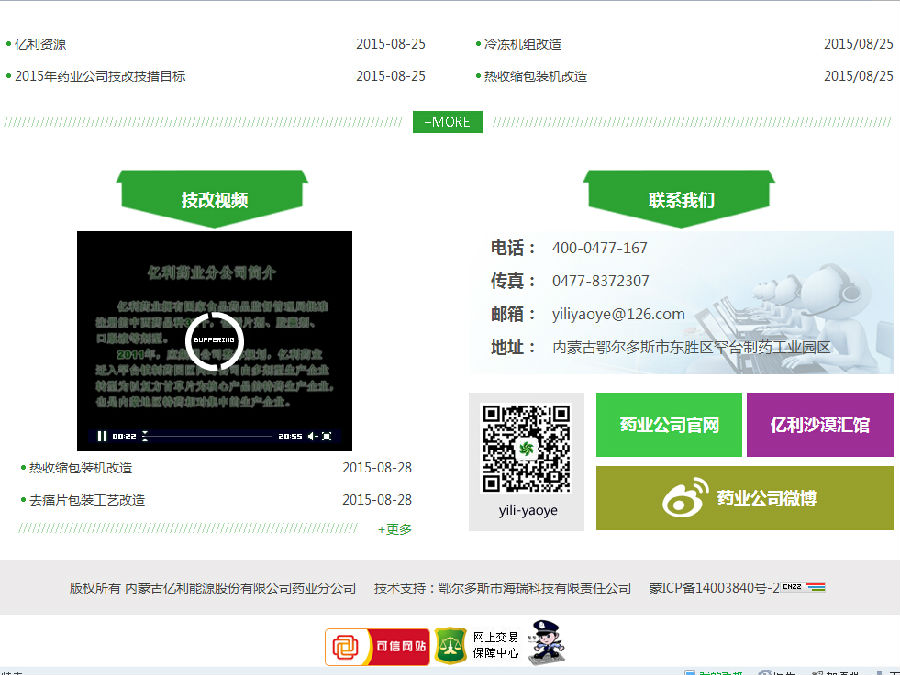Open the 2015年药业公司技改技措目标 article
The image size is (900, 675).
click(100, 76)
